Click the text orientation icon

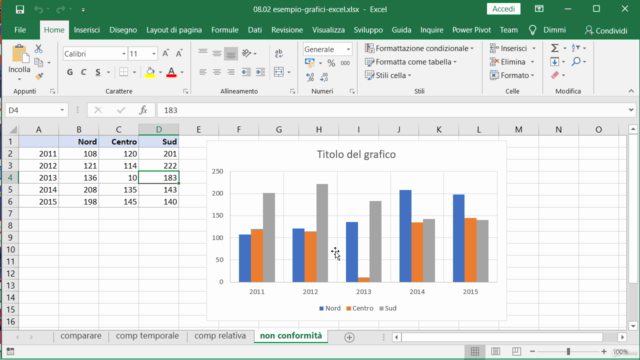tap(247, 53)
